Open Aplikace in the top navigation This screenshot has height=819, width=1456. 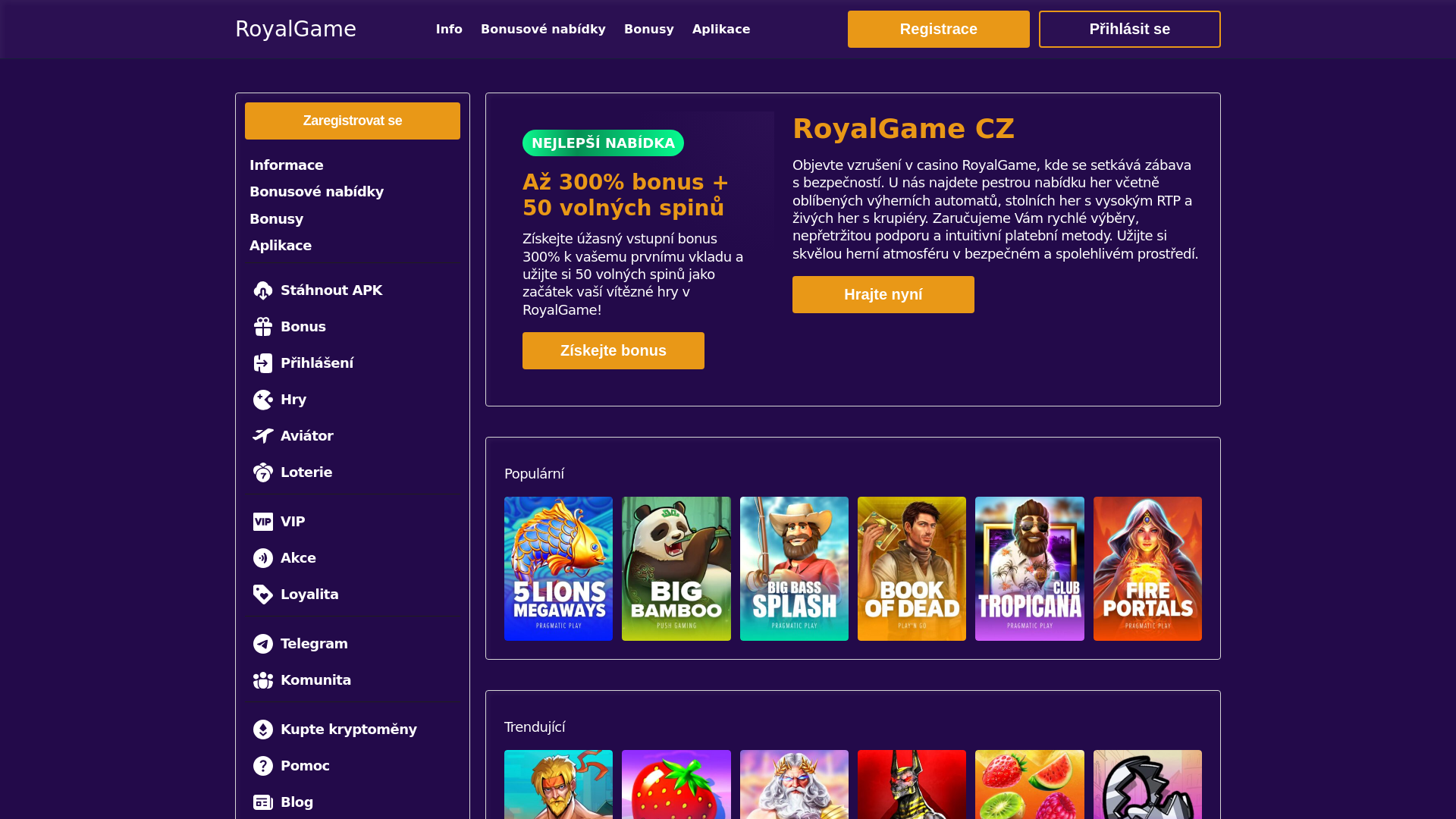coord(721,29)
